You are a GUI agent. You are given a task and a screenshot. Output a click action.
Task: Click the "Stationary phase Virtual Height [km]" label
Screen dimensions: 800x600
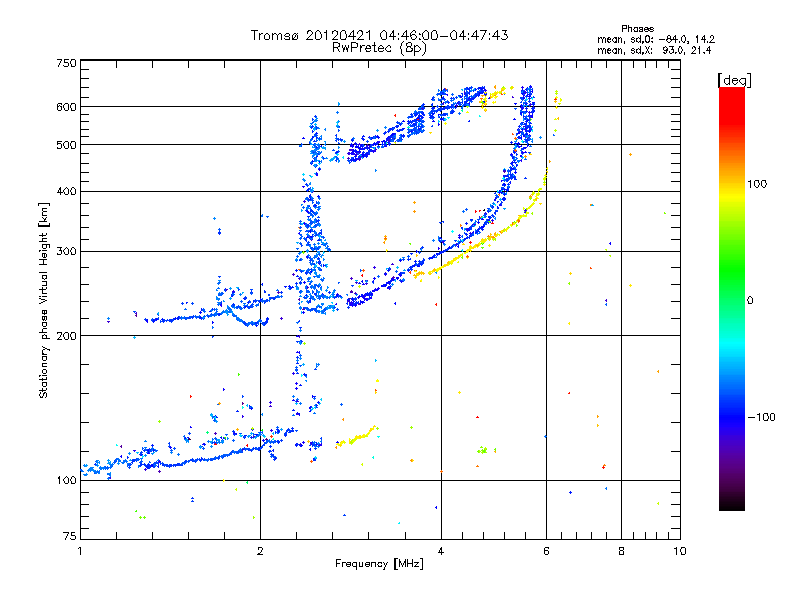coord(44,300)
